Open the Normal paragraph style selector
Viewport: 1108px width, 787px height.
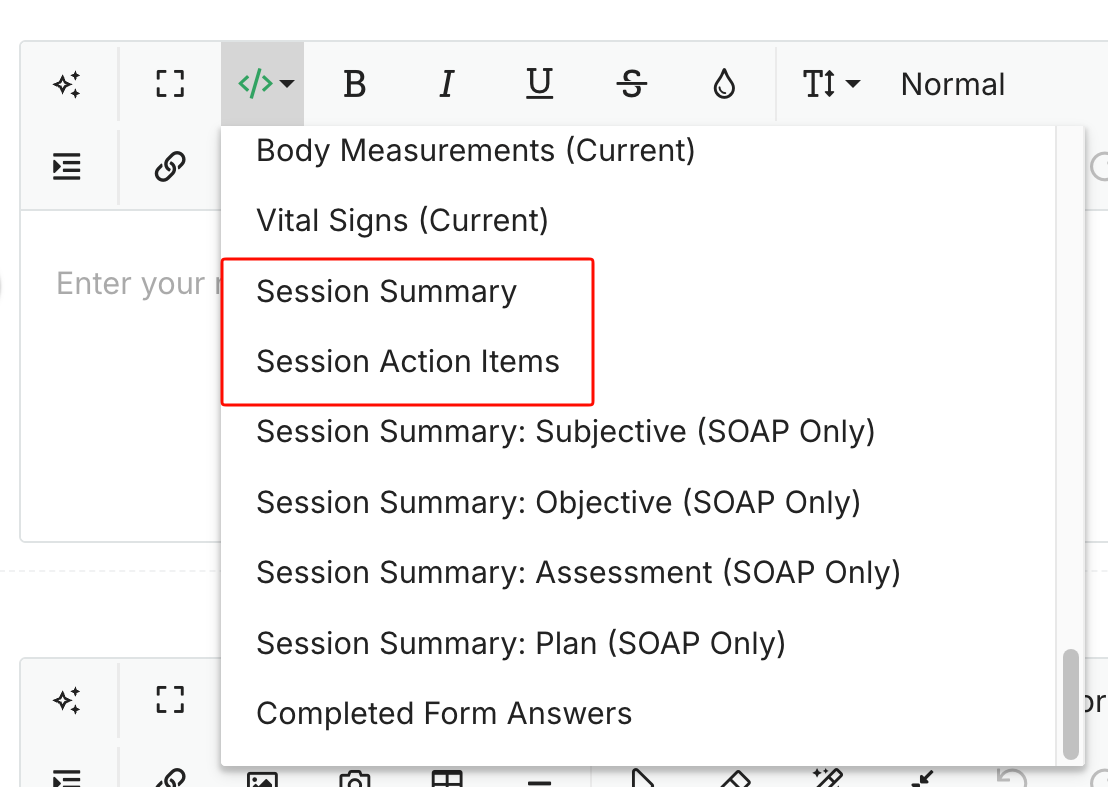point(953,84)
